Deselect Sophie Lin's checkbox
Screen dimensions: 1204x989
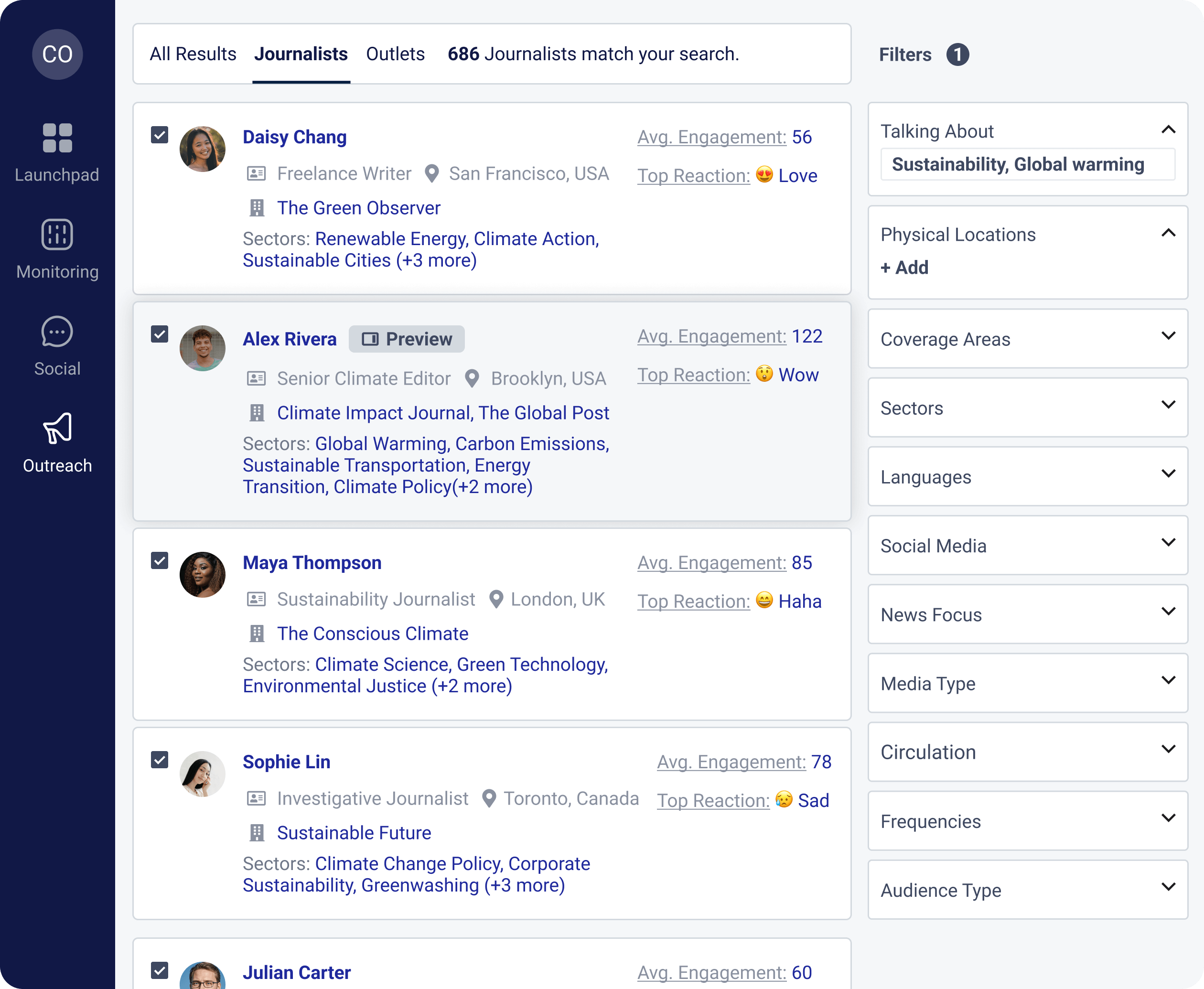coord(160,760)
